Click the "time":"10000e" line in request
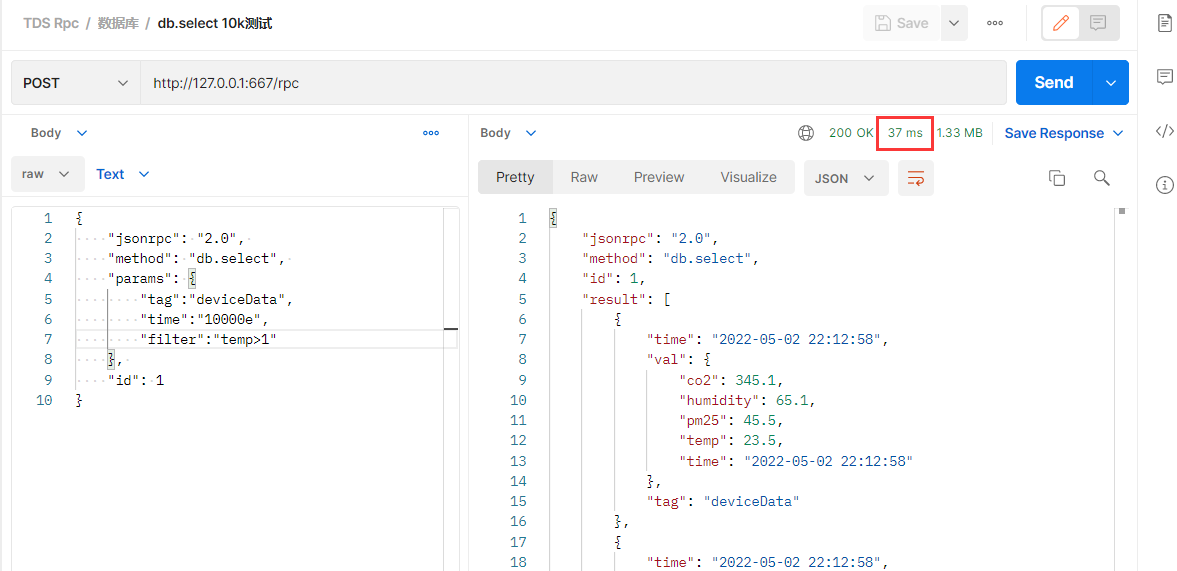The height and width of the screenshot is (571, 1177). click(204, 320)
